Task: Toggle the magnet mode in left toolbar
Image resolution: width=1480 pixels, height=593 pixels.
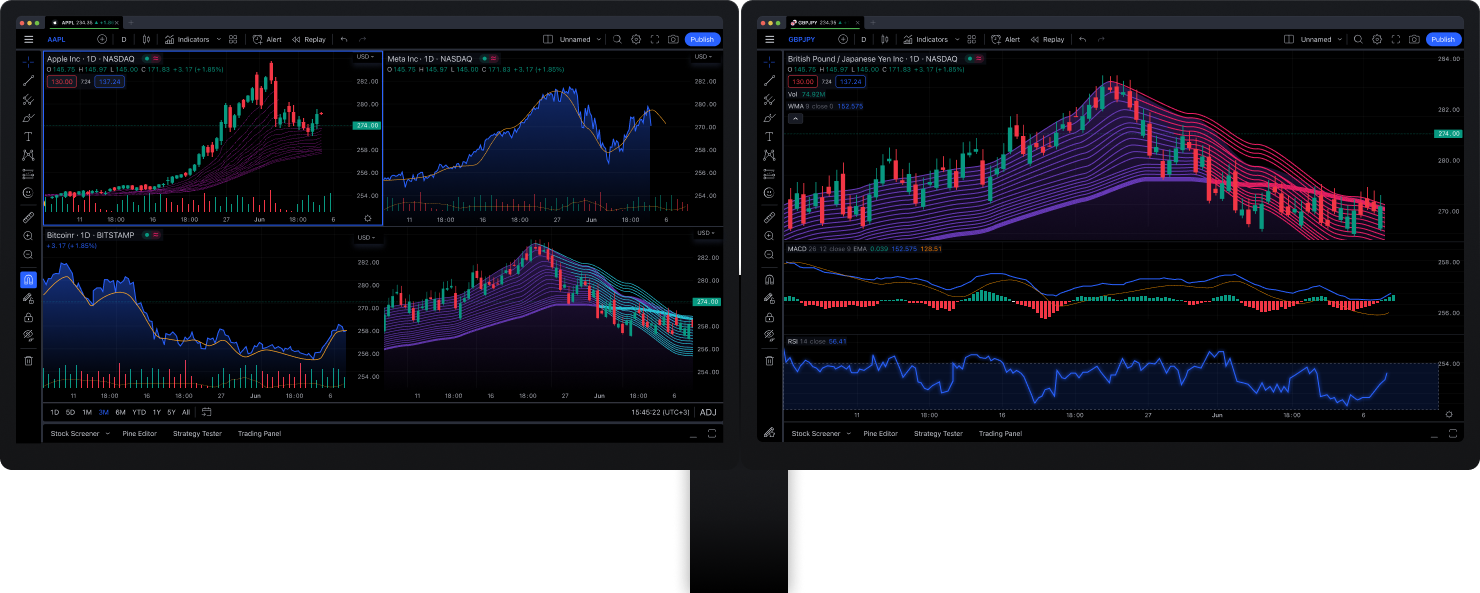Action: pyautogui.click(x=28, y=279)
